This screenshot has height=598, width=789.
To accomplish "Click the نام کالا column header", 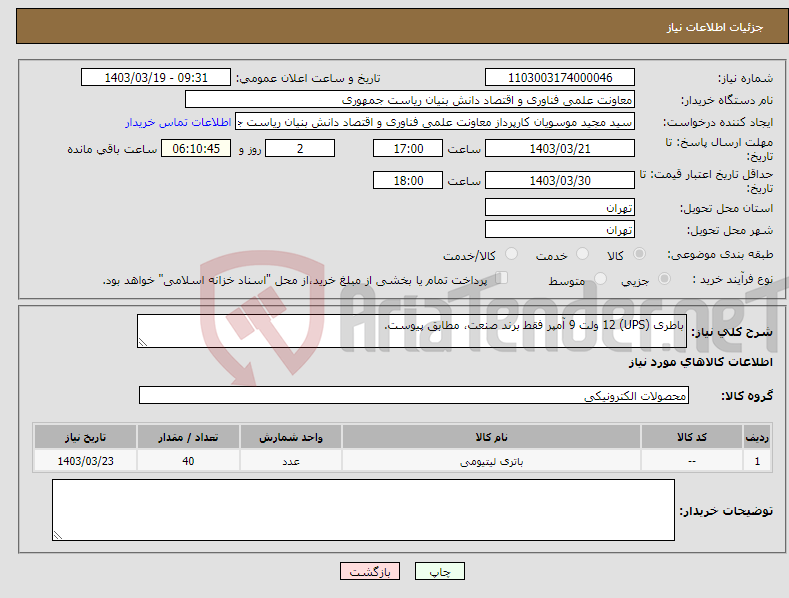I will tap(492, 437).
